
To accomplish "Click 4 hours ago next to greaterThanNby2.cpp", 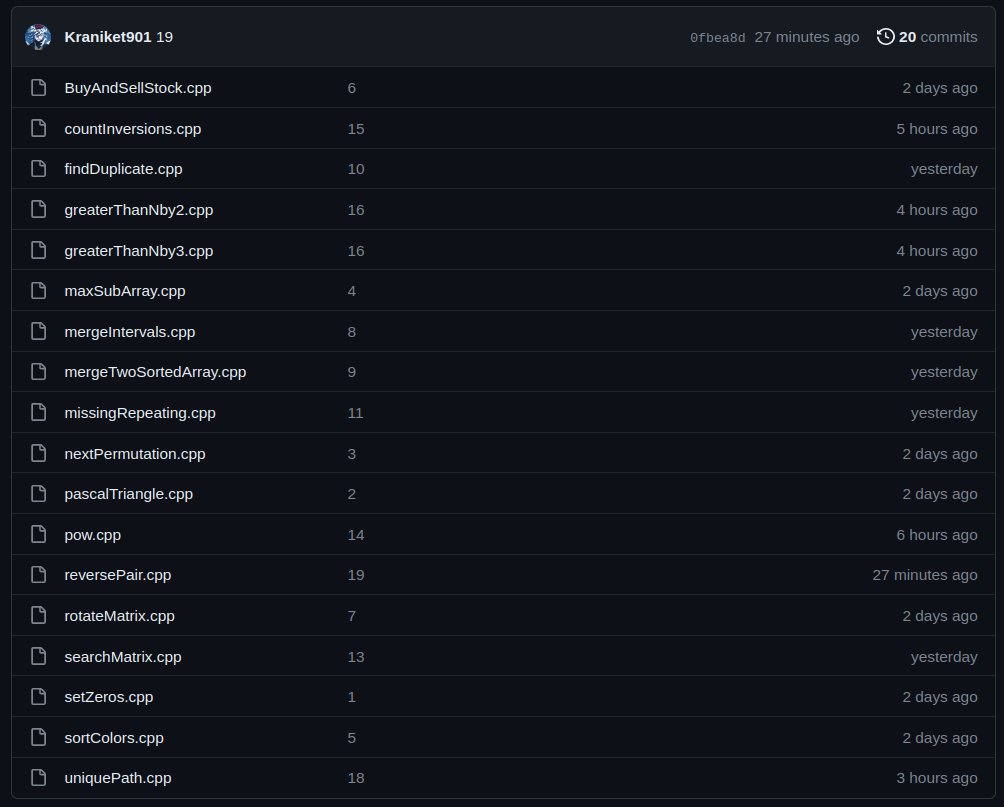I will click(x=937, y=210).
